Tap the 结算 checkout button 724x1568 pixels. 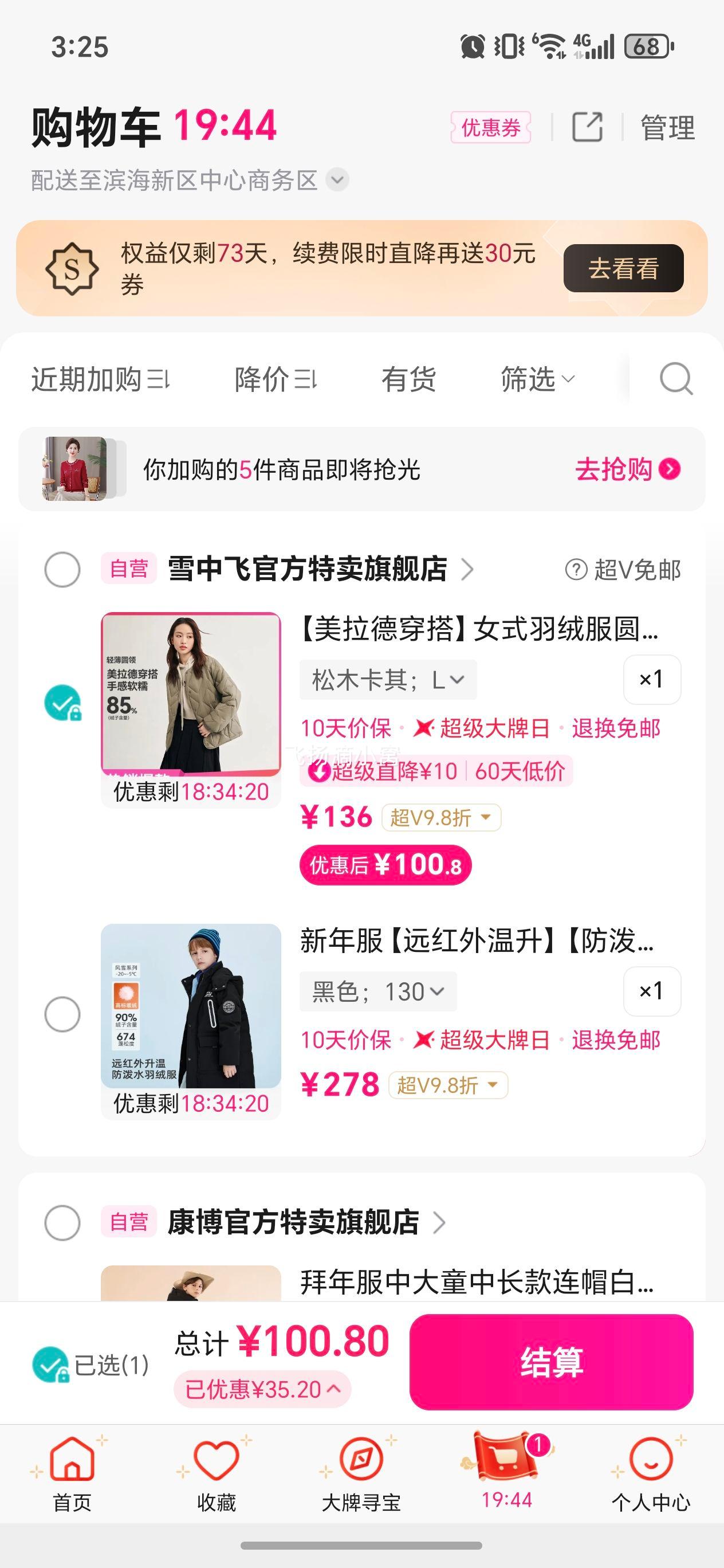(x=551, y=1362)
